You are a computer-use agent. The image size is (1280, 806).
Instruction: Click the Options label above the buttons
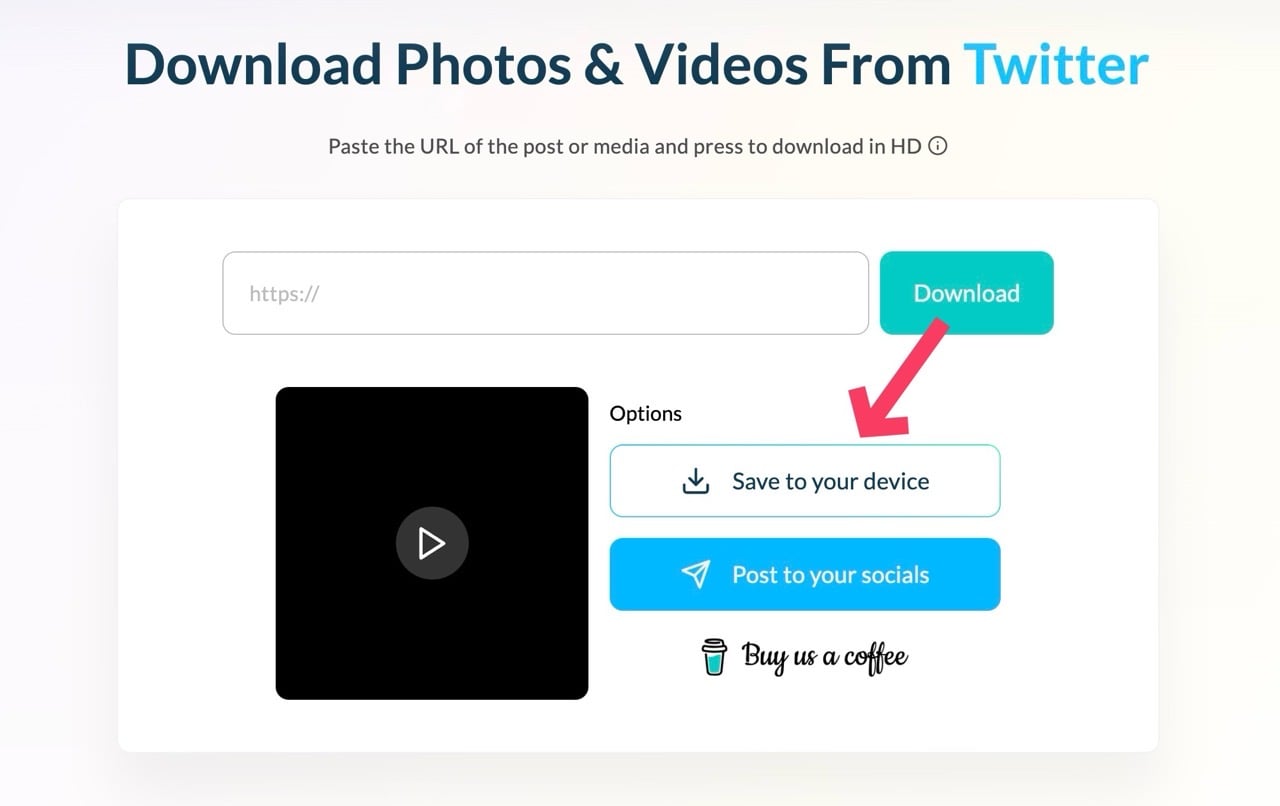(x=646, y=414)
